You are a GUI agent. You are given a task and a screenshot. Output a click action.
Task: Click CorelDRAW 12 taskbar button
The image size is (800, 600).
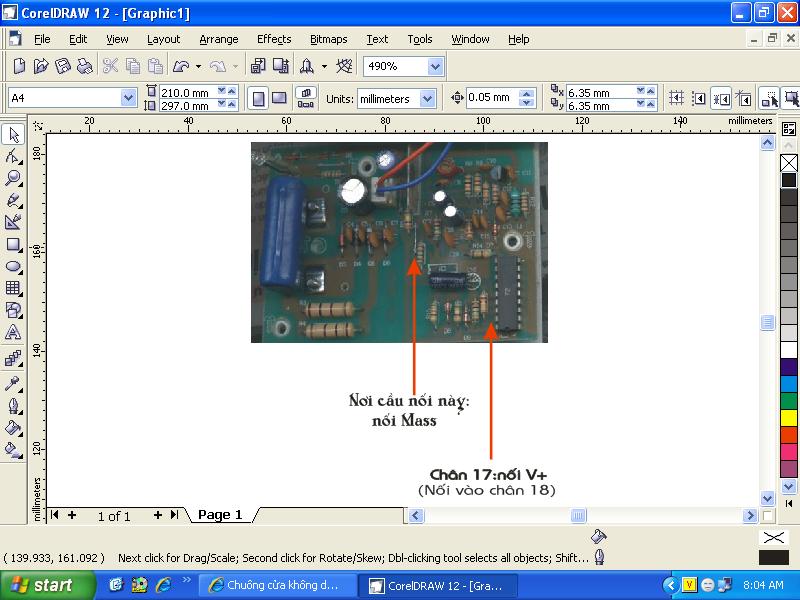[438, 585]
